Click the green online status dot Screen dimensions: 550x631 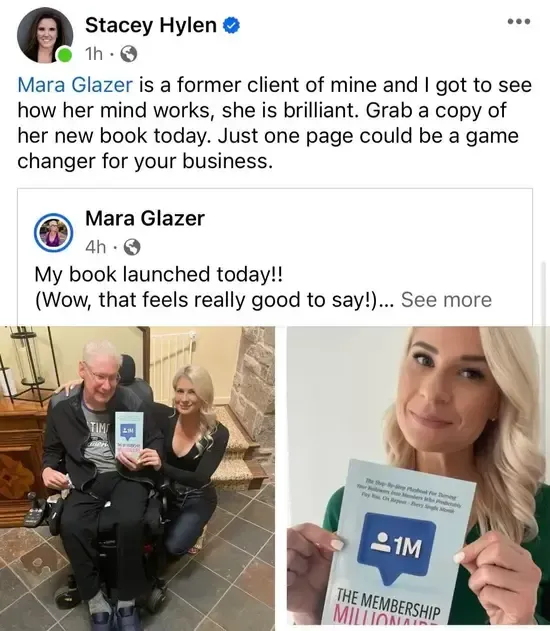tap(64, 54)
